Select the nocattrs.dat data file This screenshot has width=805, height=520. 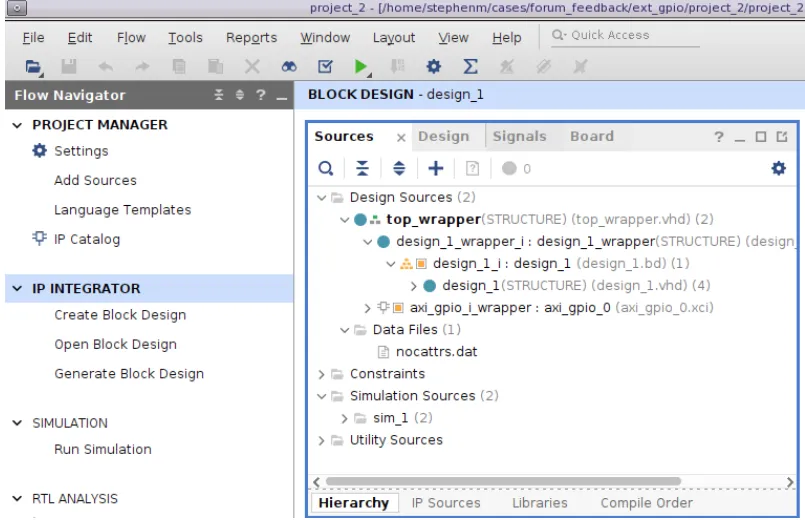pyautogui.click(x=435, y=352)
